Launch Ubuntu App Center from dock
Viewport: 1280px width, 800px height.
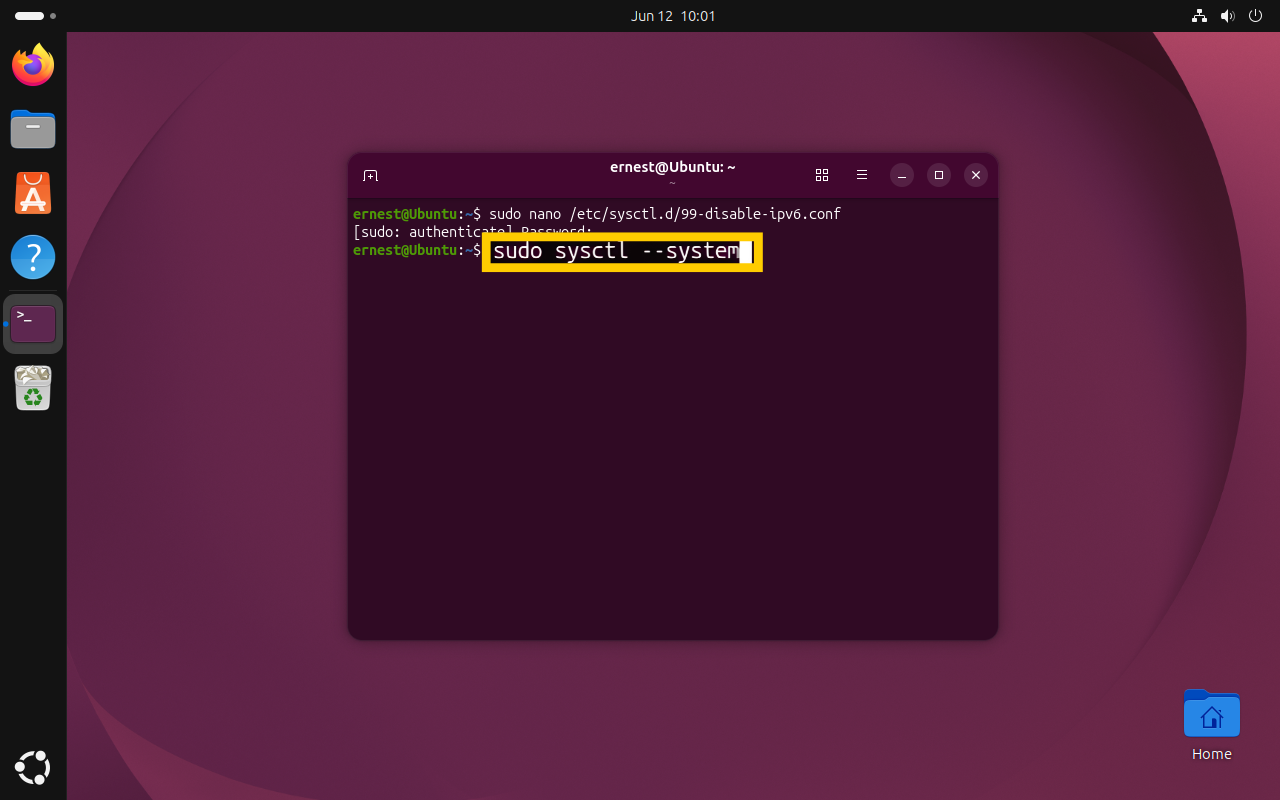tap(33, 193)
